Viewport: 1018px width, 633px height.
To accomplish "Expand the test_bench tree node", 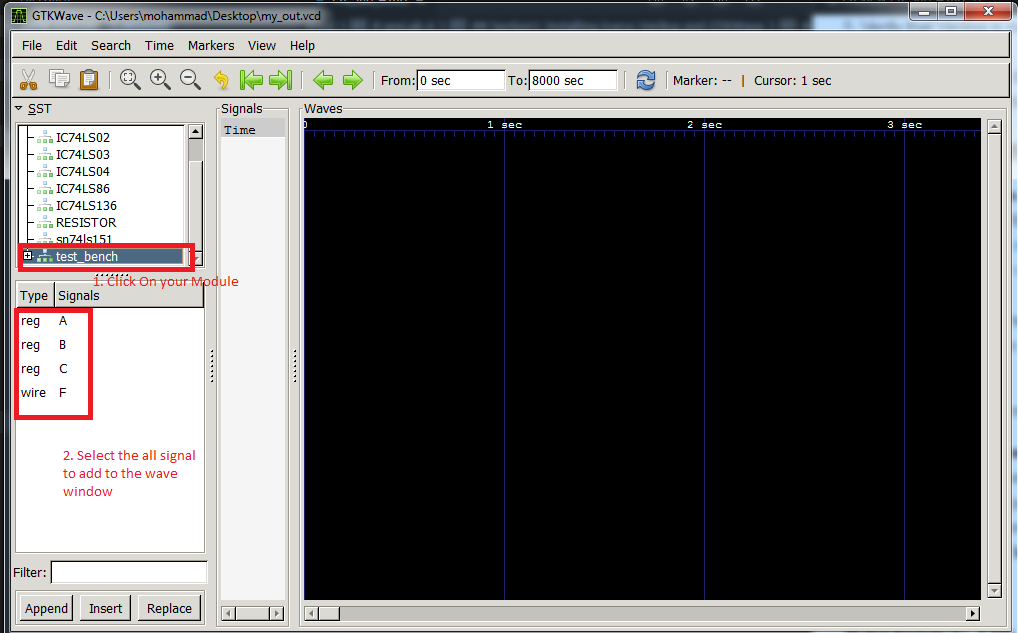I will (28, 256).
